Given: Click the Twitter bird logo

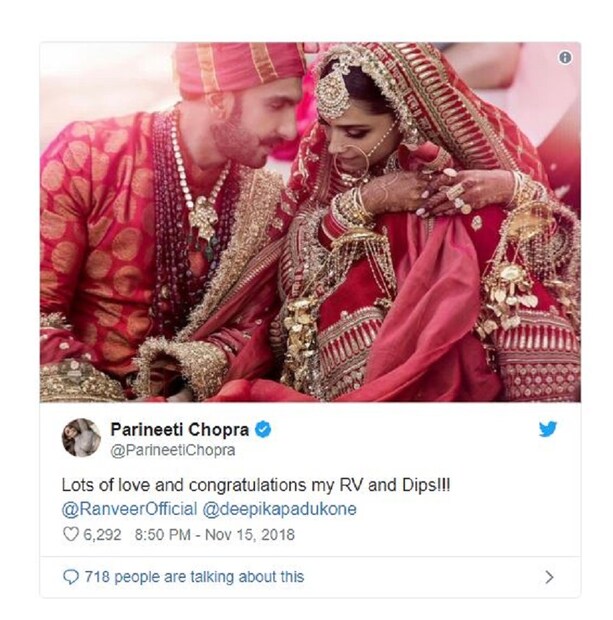Looking at the screenshot, I should (x=548, y=431).
